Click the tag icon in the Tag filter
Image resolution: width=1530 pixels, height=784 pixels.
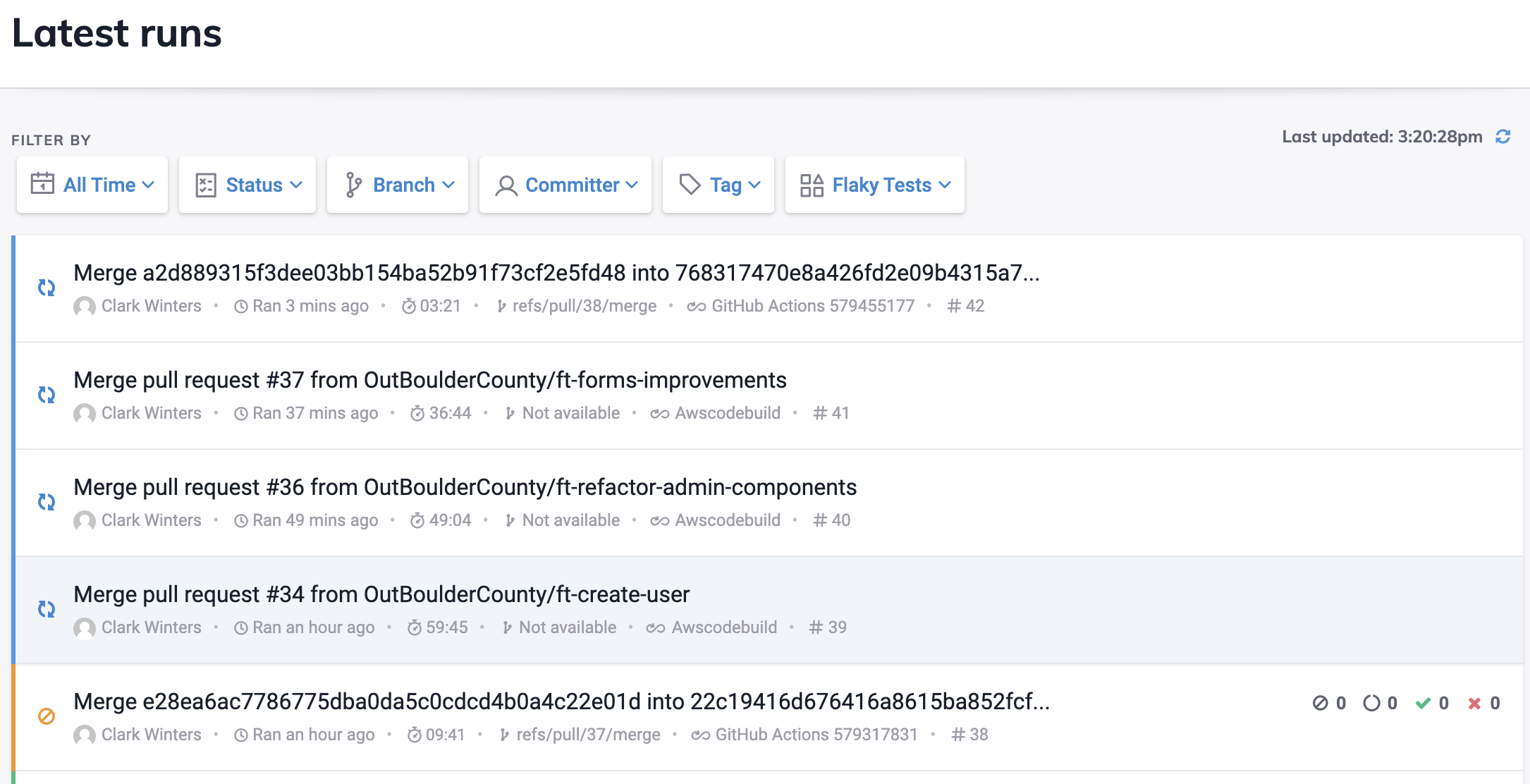click(689, 184)
